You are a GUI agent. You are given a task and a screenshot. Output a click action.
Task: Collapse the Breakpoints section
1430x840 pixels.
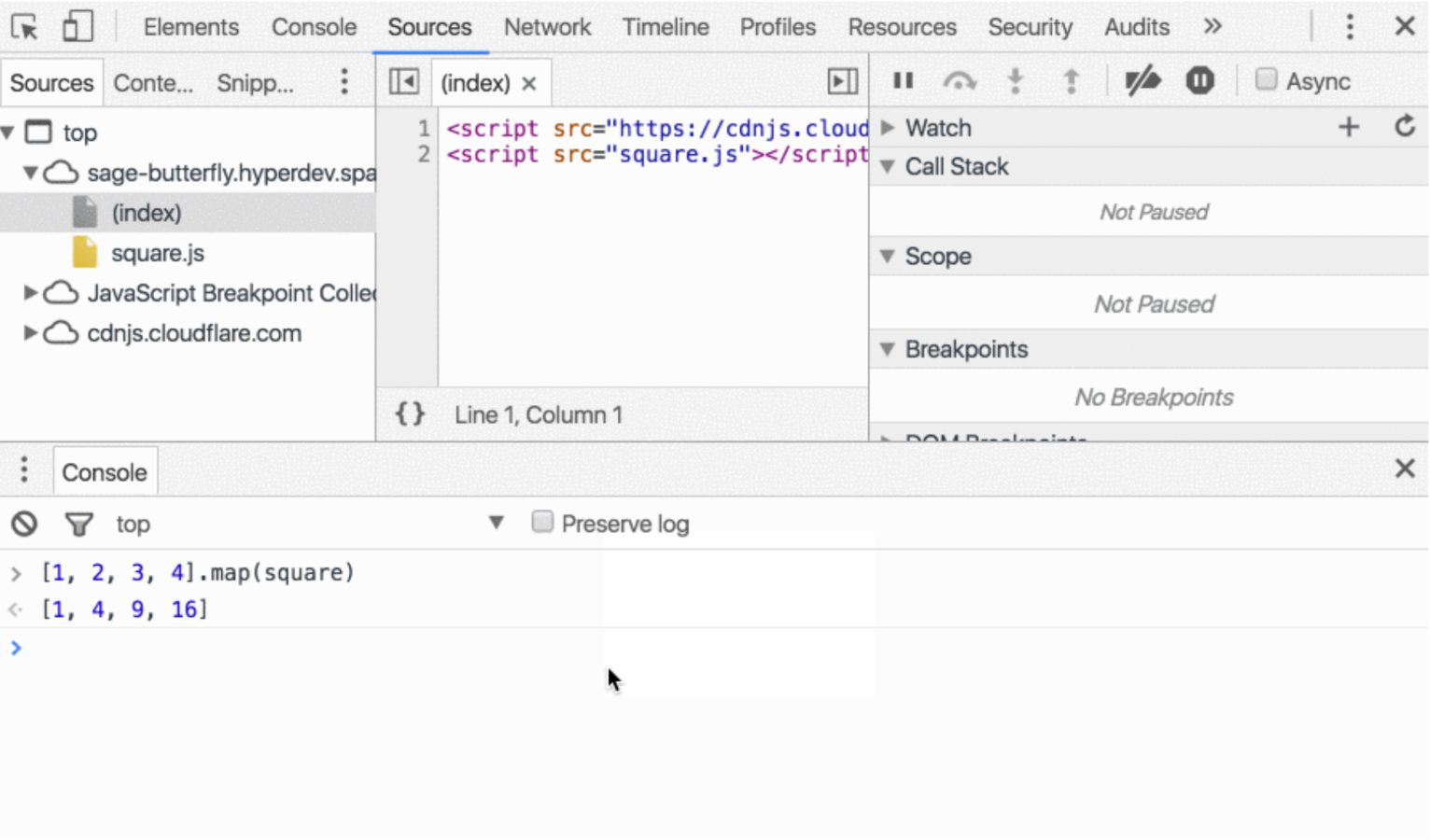888,350
